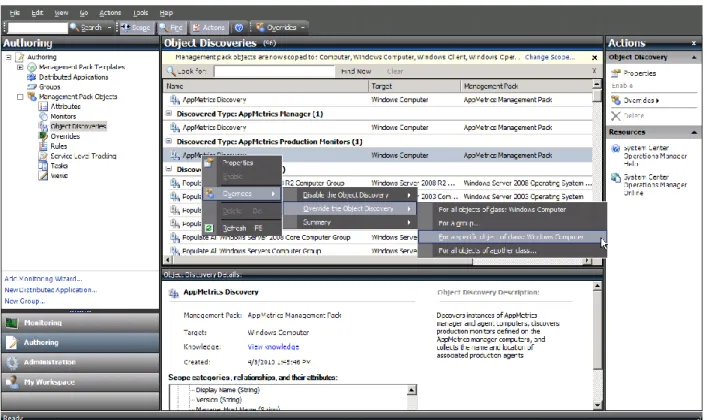Click the toolbar search input field

37,28
